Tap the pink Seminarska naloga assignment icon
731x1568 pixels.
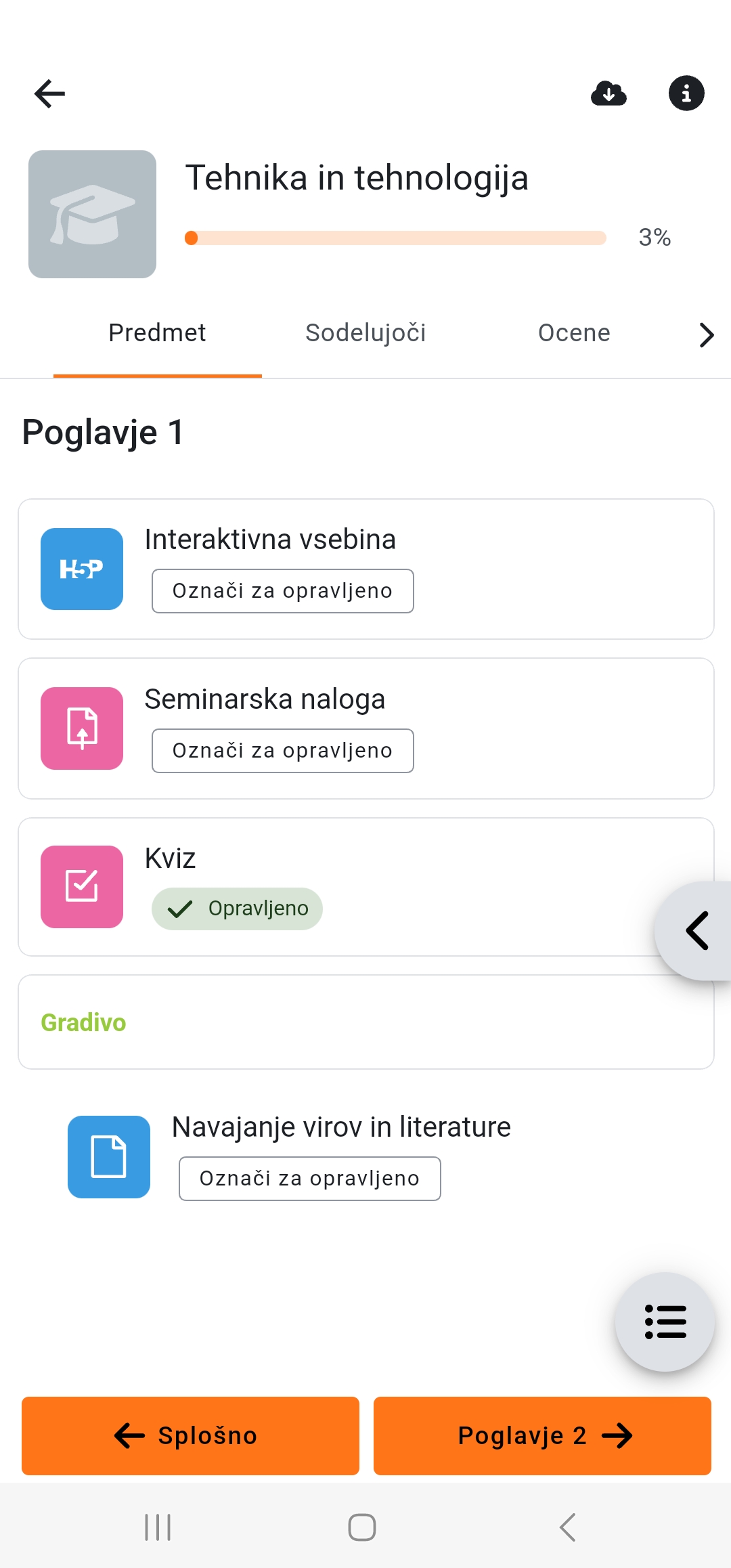point(82,728)
